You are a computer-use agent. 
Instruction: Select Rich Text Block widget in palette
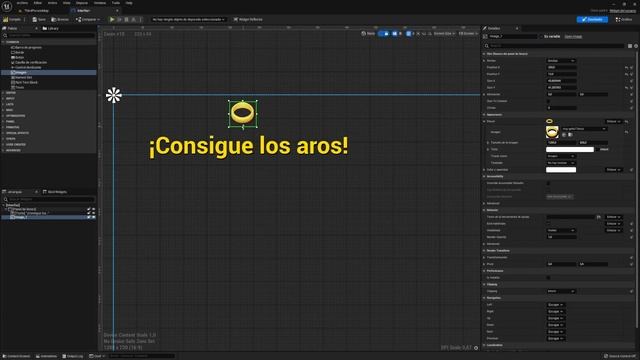pyautogui.click(x=24, y=82)
